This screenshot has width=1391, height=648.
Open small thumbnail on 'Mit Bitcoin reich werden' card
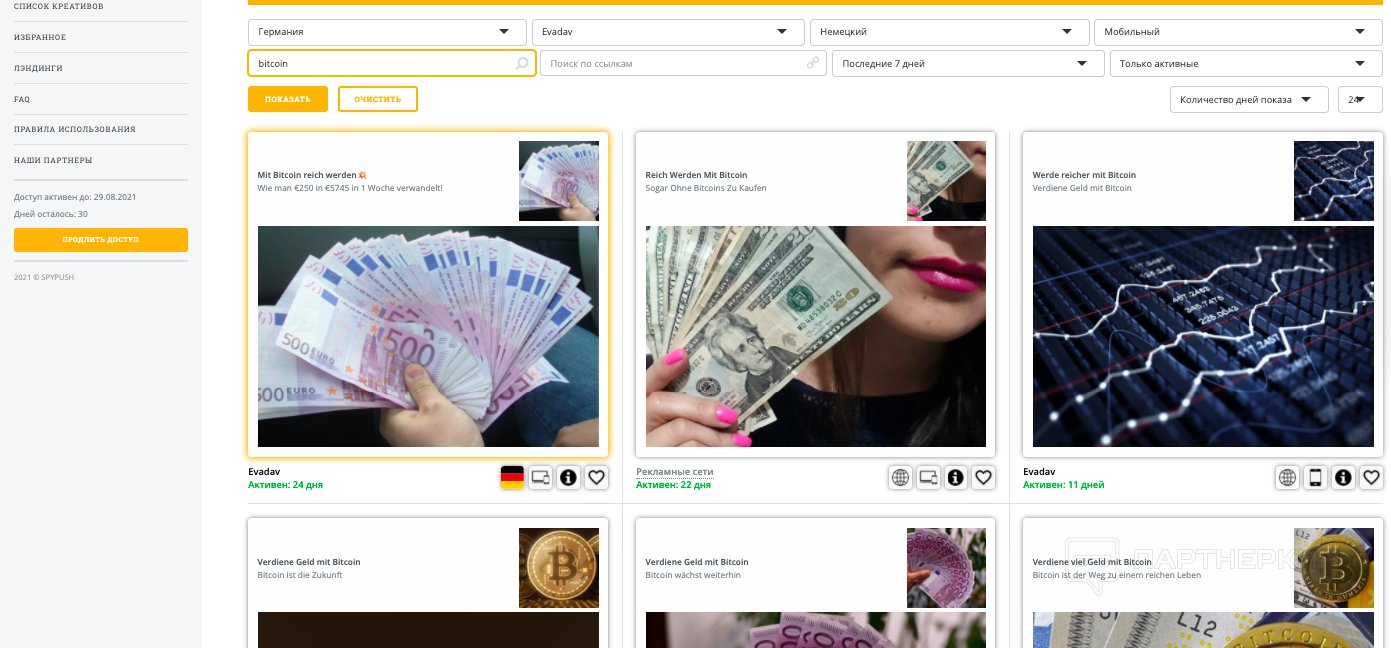559,181
